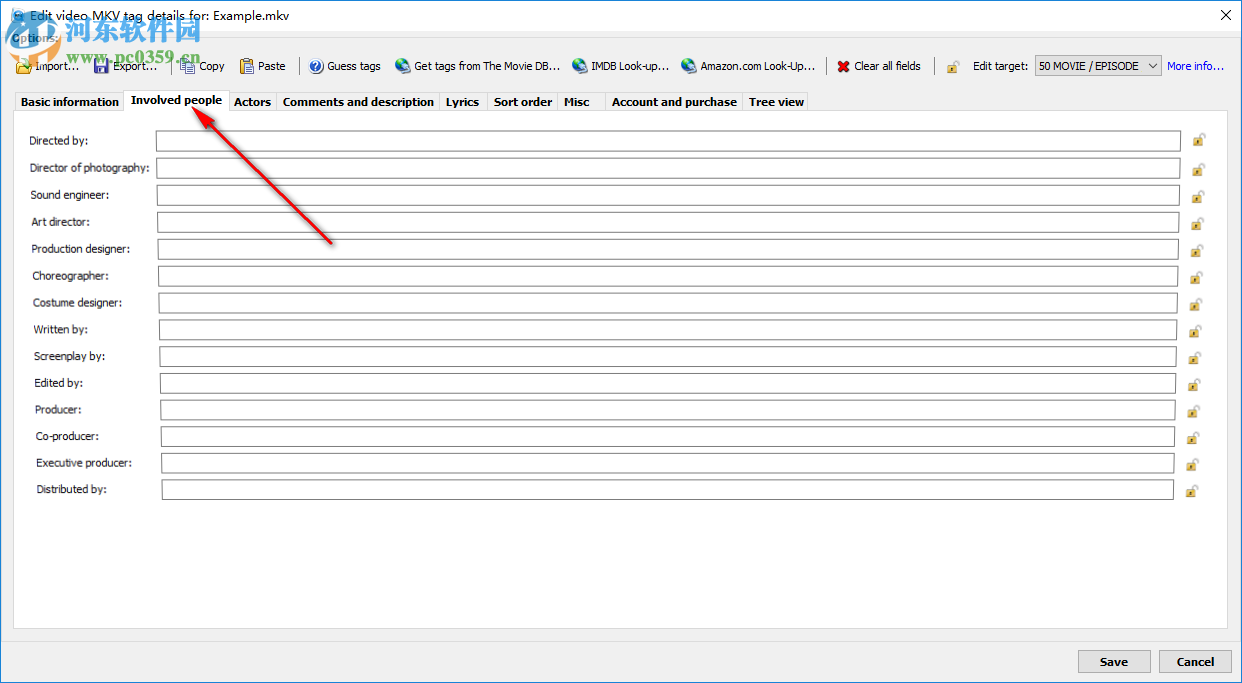This screenshot has width=1242, height=683.
Task: Cancel editing the tag details
Action: (x=1194, y=661)
